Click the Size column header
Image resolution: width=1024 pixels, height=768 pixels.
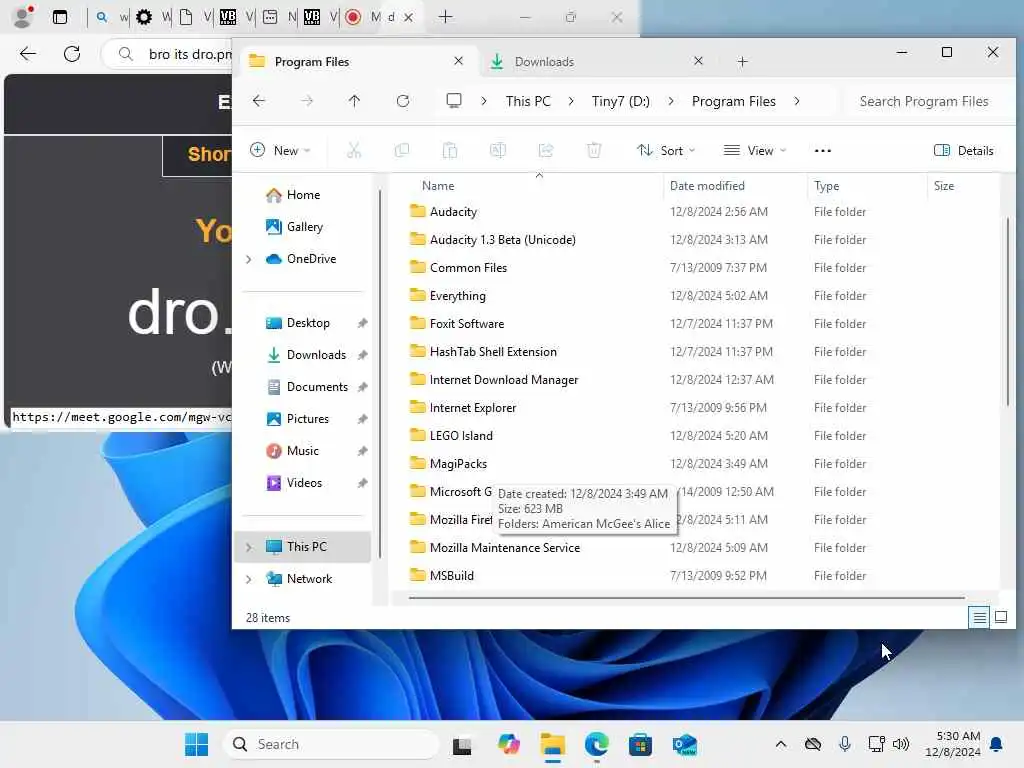(x=963, y=186)
